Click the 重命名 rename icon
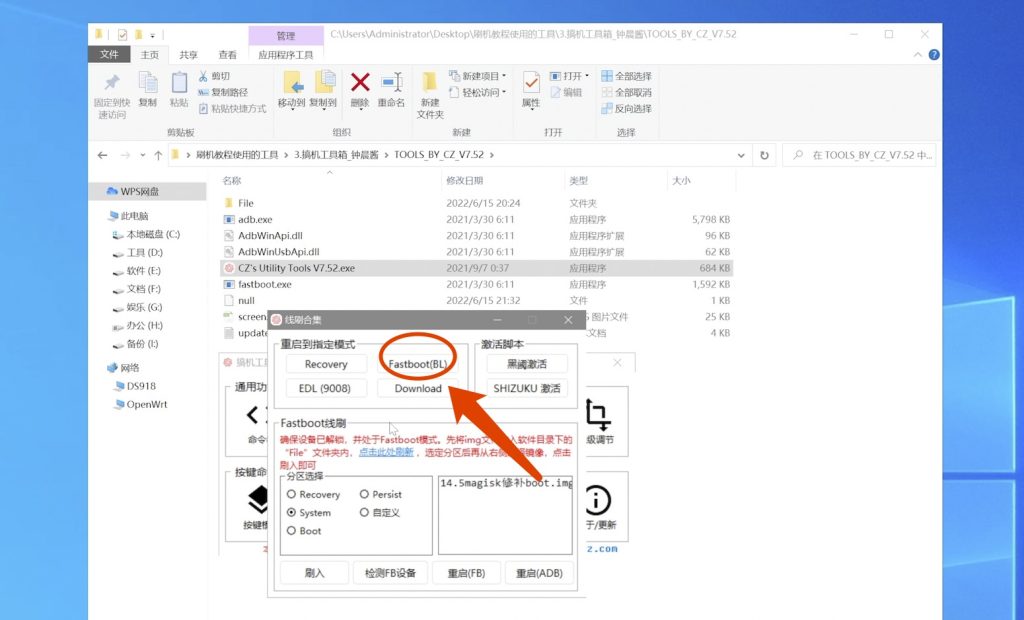The width and height of the screenshot is (1024, 620). point(391,83)
